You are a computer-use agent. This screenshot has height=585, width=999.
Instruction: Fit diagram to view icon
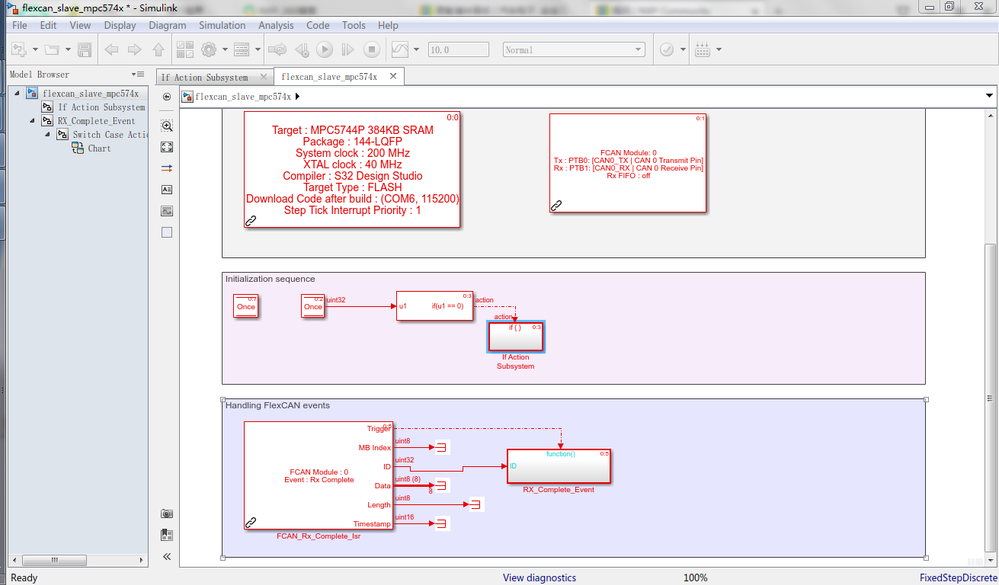(167, 147)
